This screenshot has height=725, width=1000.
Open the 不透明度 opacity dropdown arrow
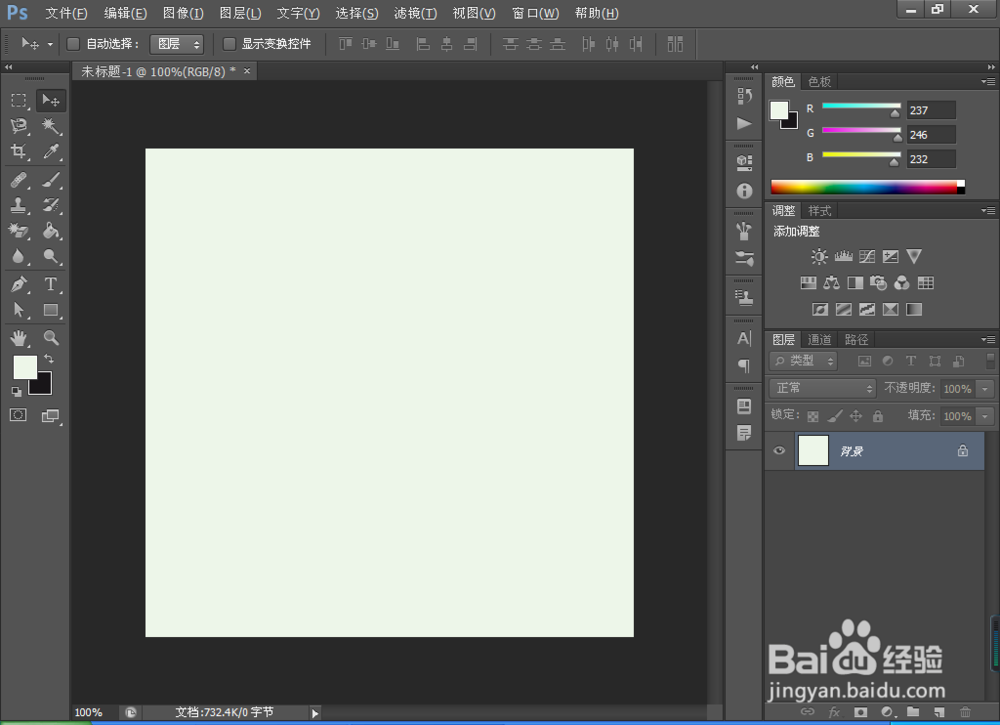985,388
